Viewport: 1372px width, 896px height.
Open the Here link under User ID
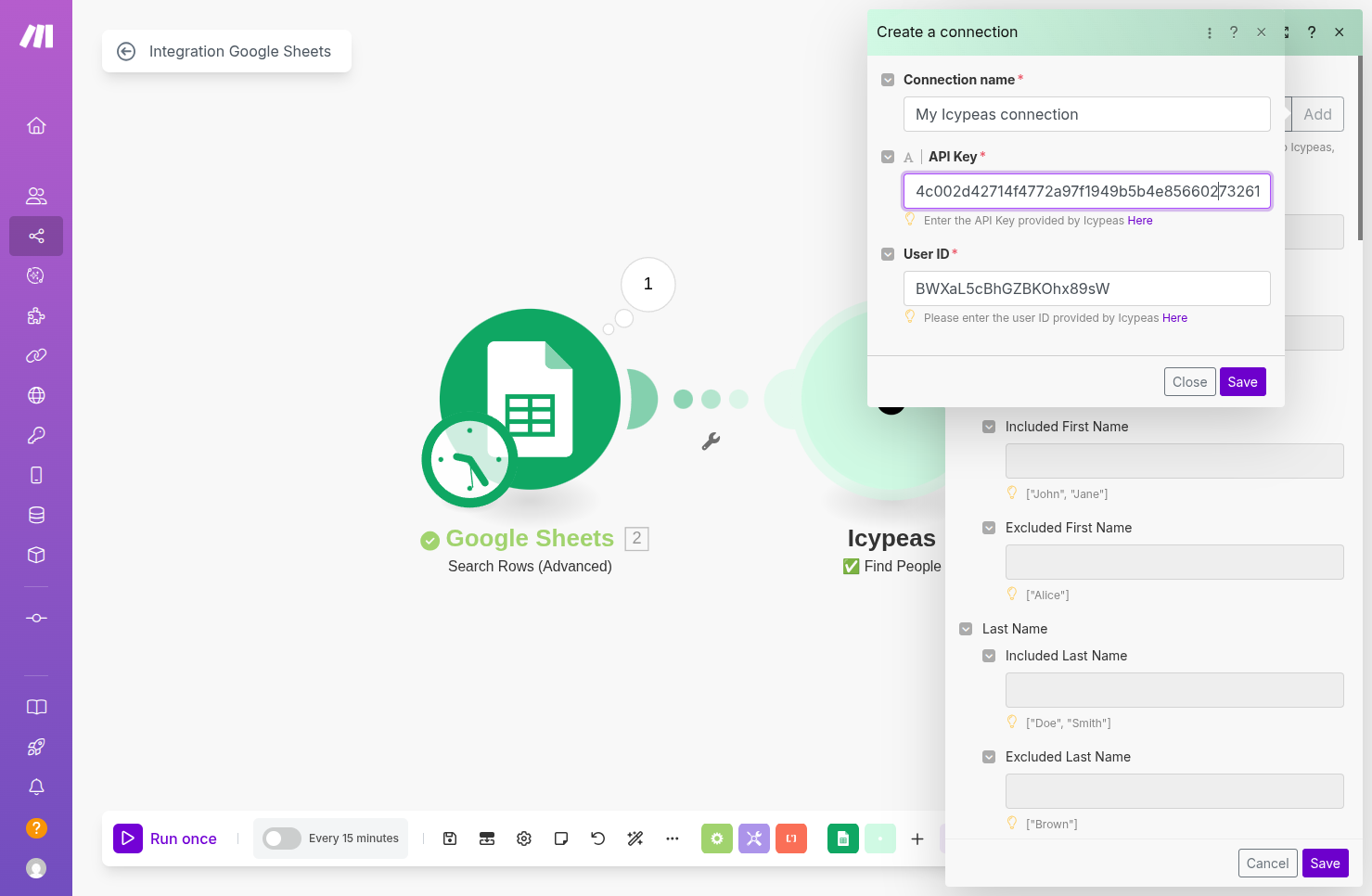1174,318
